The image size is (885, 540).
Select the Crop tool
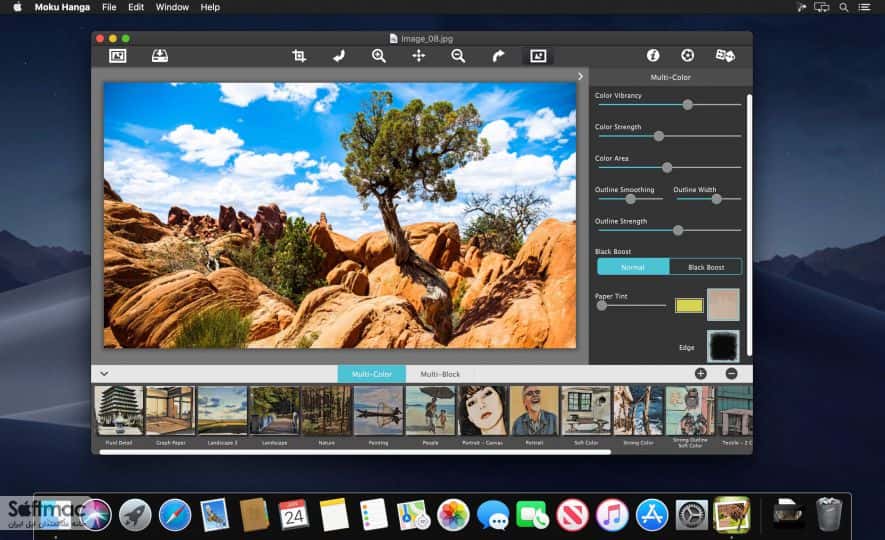[x=299, y=56]
